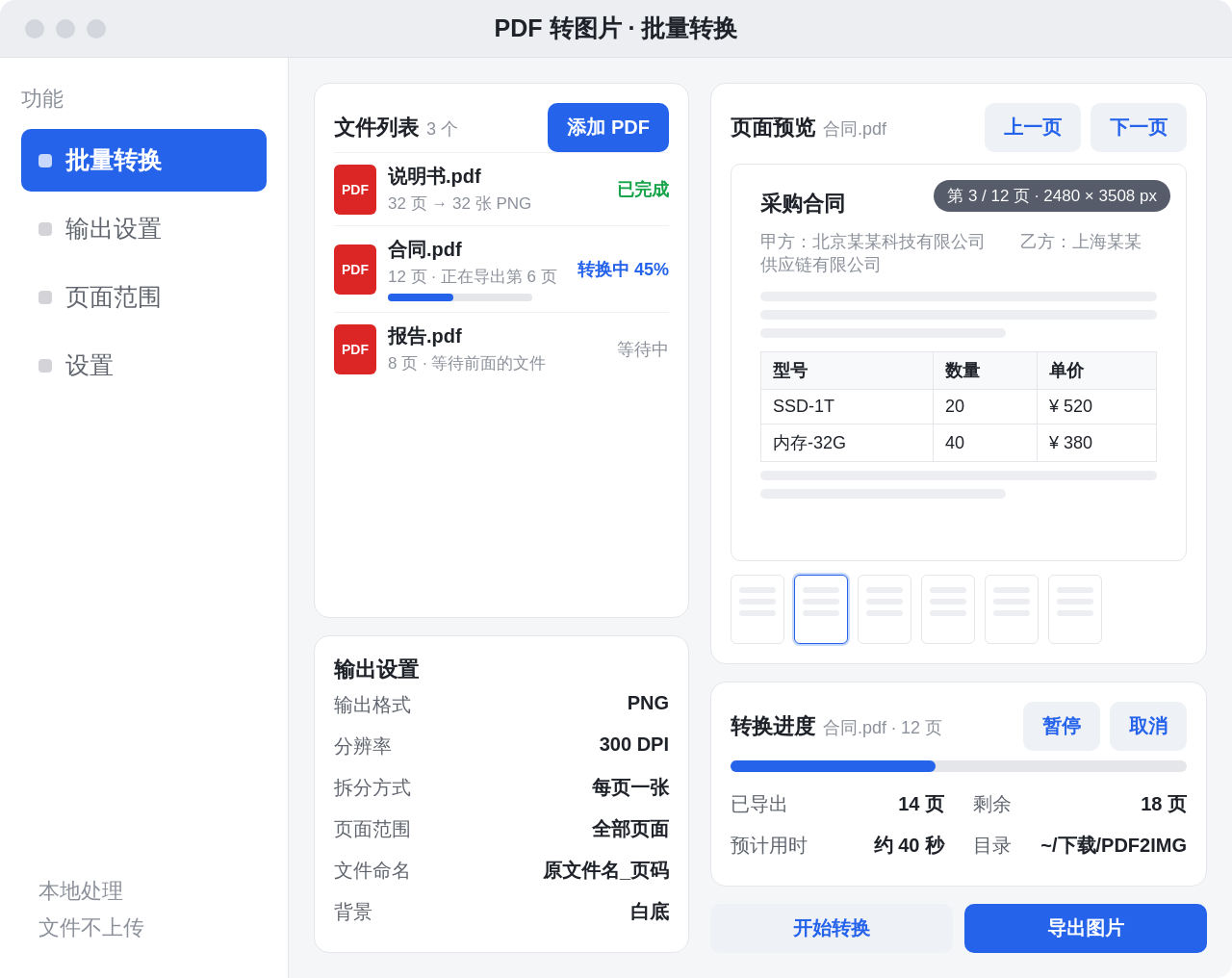Viewport: 1232px width, 978px height.
Task: Click the 白底 background value
Action: point(650,912)
